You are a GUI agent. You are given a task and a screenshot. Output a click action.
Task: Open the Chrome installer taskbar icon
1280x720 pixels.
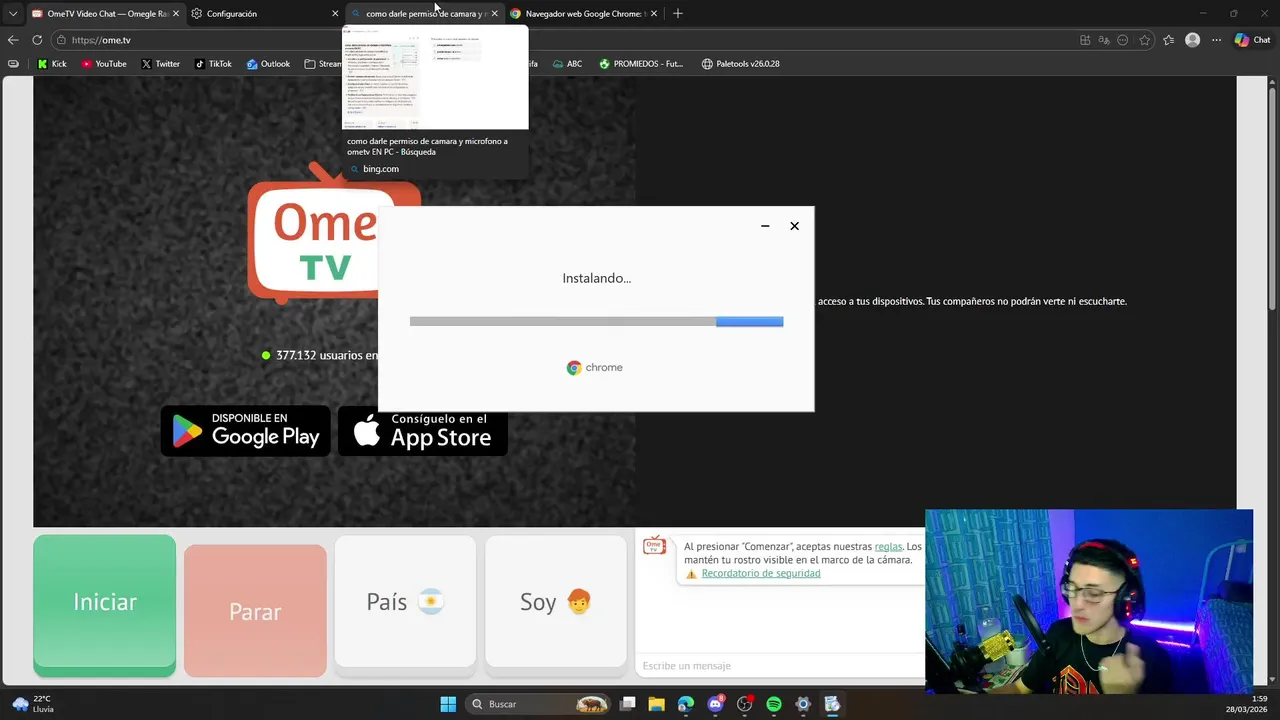832,704
